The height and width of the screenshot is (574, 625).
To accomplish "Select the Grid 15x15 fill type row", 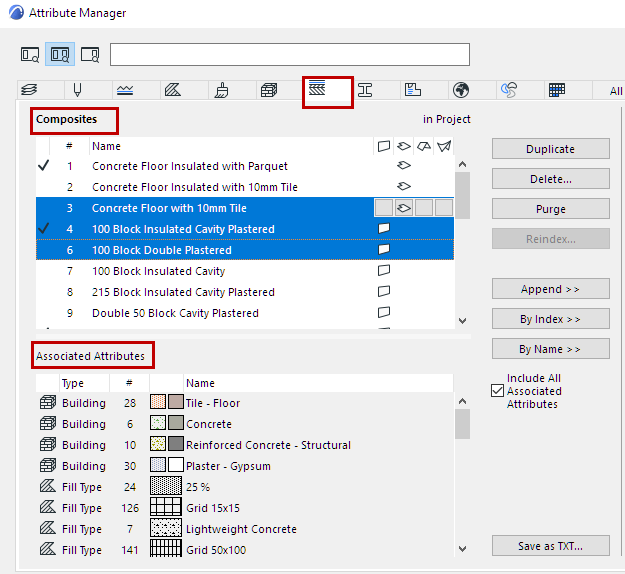I will point(245,508).
